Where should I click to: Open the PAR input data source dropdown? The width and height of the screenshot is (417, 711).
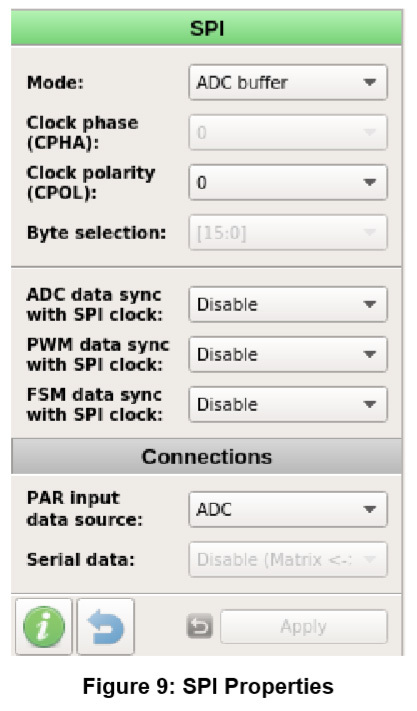(288, 509)
